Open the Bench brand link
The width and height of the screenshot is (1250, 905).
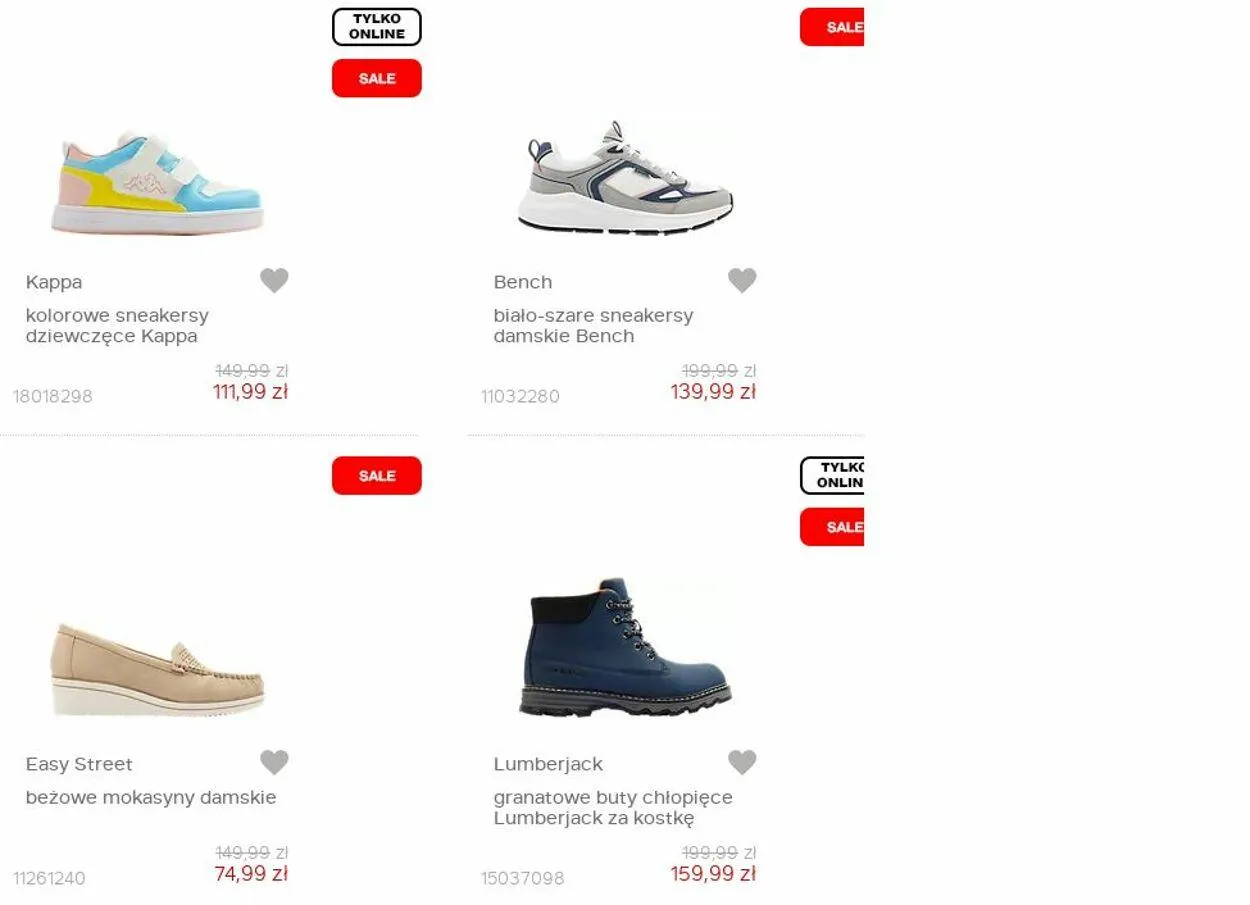click(x=523, y=282)
